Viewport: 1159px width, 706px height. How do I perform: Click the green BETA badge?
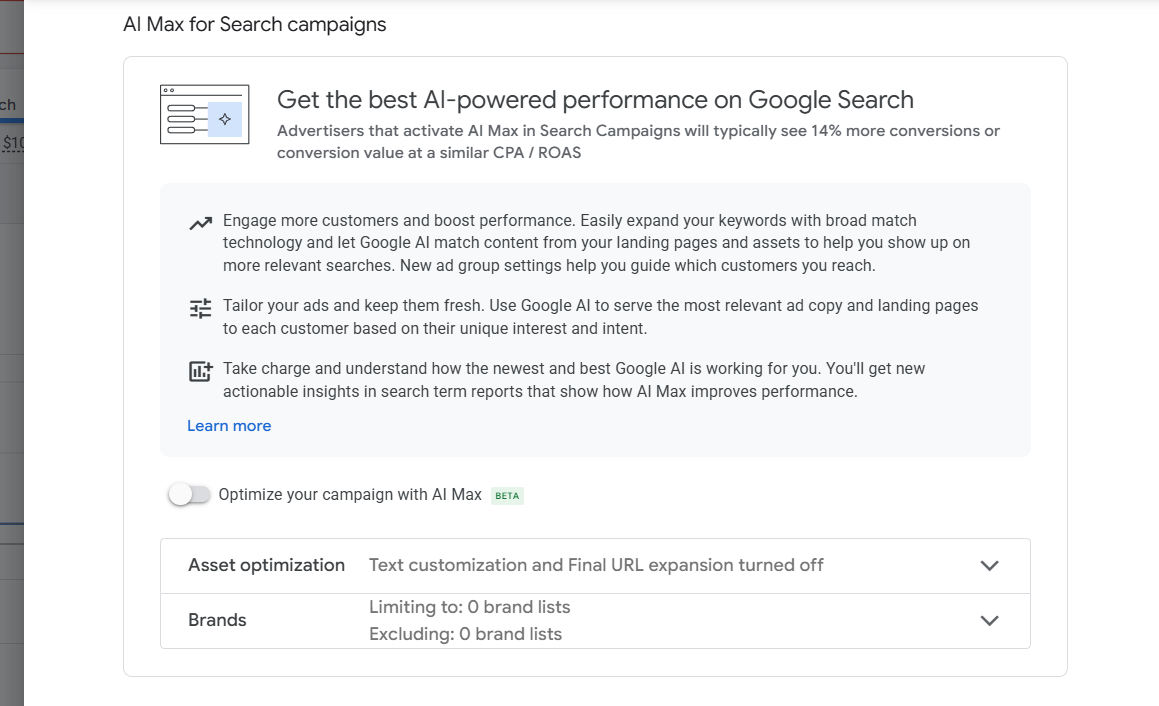(x=507, y=495)
